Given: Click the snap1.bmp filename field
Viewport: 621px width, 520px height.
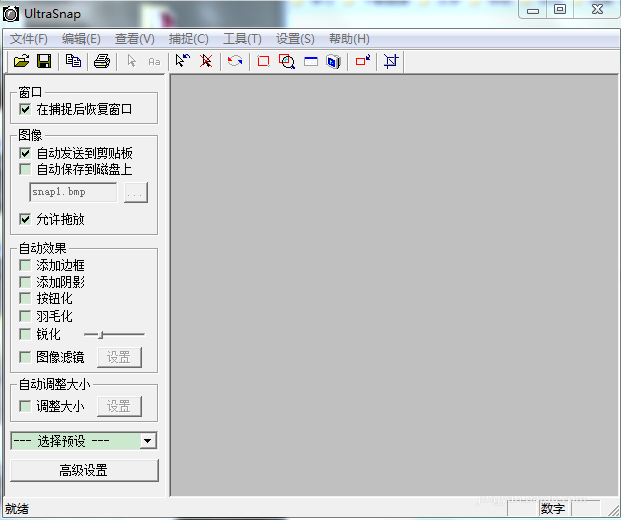Looking at the screenshot, I should pos(73,192).
